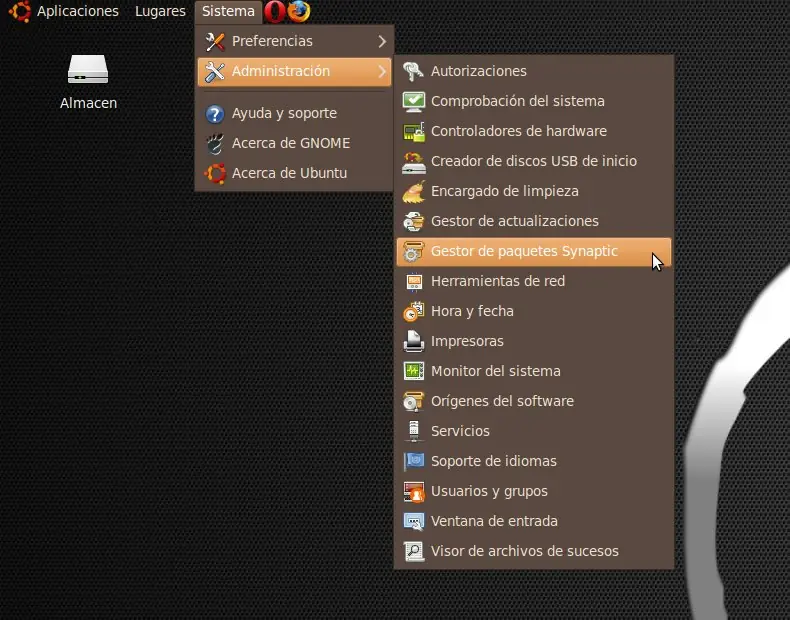This screenshot has width=790, height=620.
Task: Click the Hora y fecha clock icon
Action: coord(414,312)
